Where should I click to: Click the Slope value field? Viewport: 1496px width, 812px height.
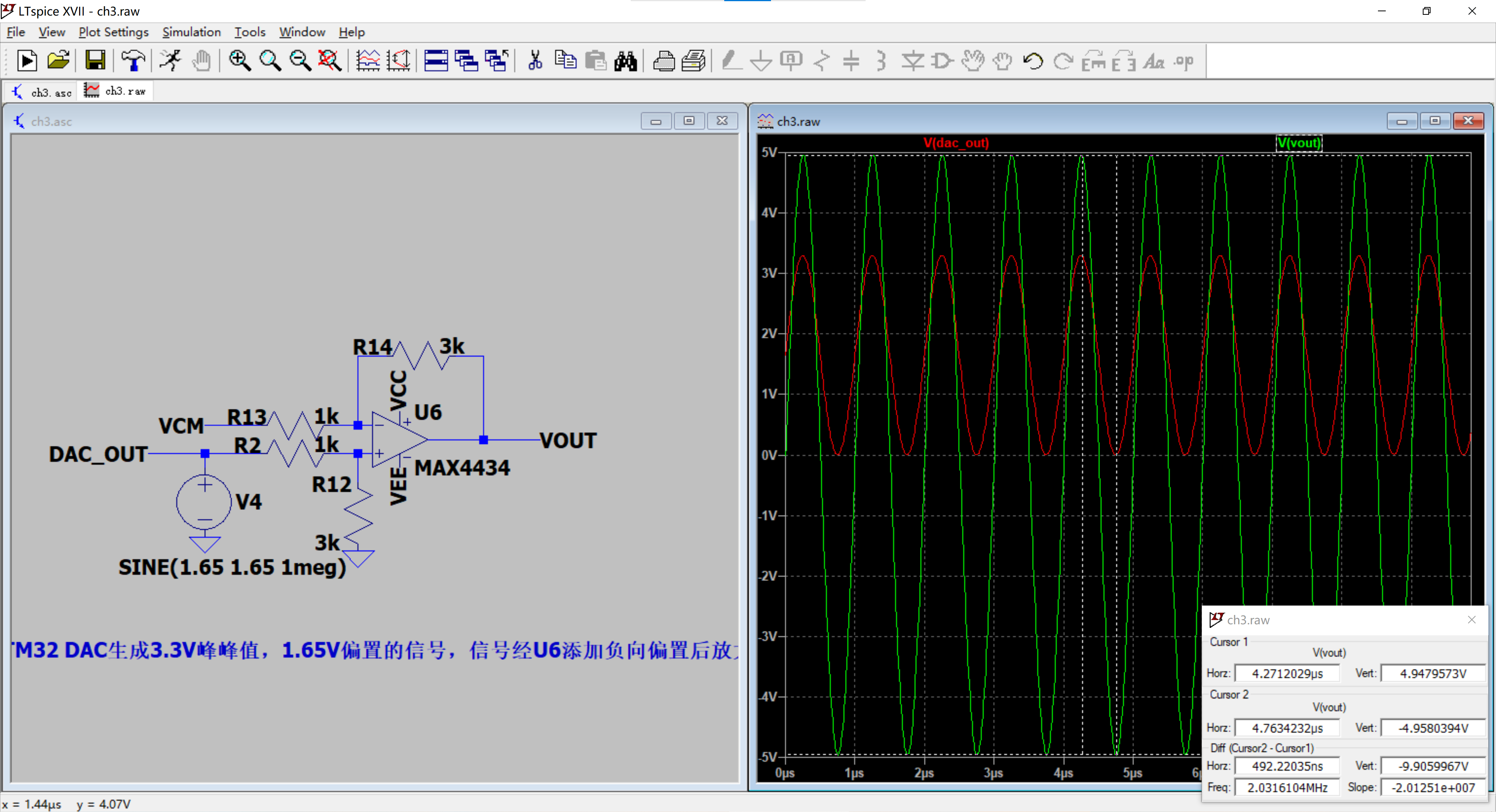click(1433, 787)
